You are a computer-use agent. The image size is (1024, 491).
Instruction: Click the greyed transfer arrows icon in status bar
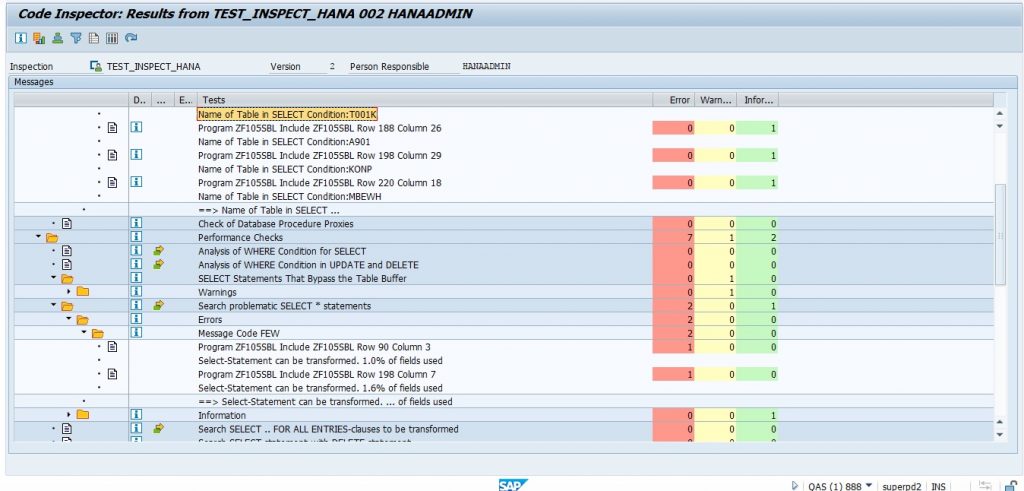987,486
